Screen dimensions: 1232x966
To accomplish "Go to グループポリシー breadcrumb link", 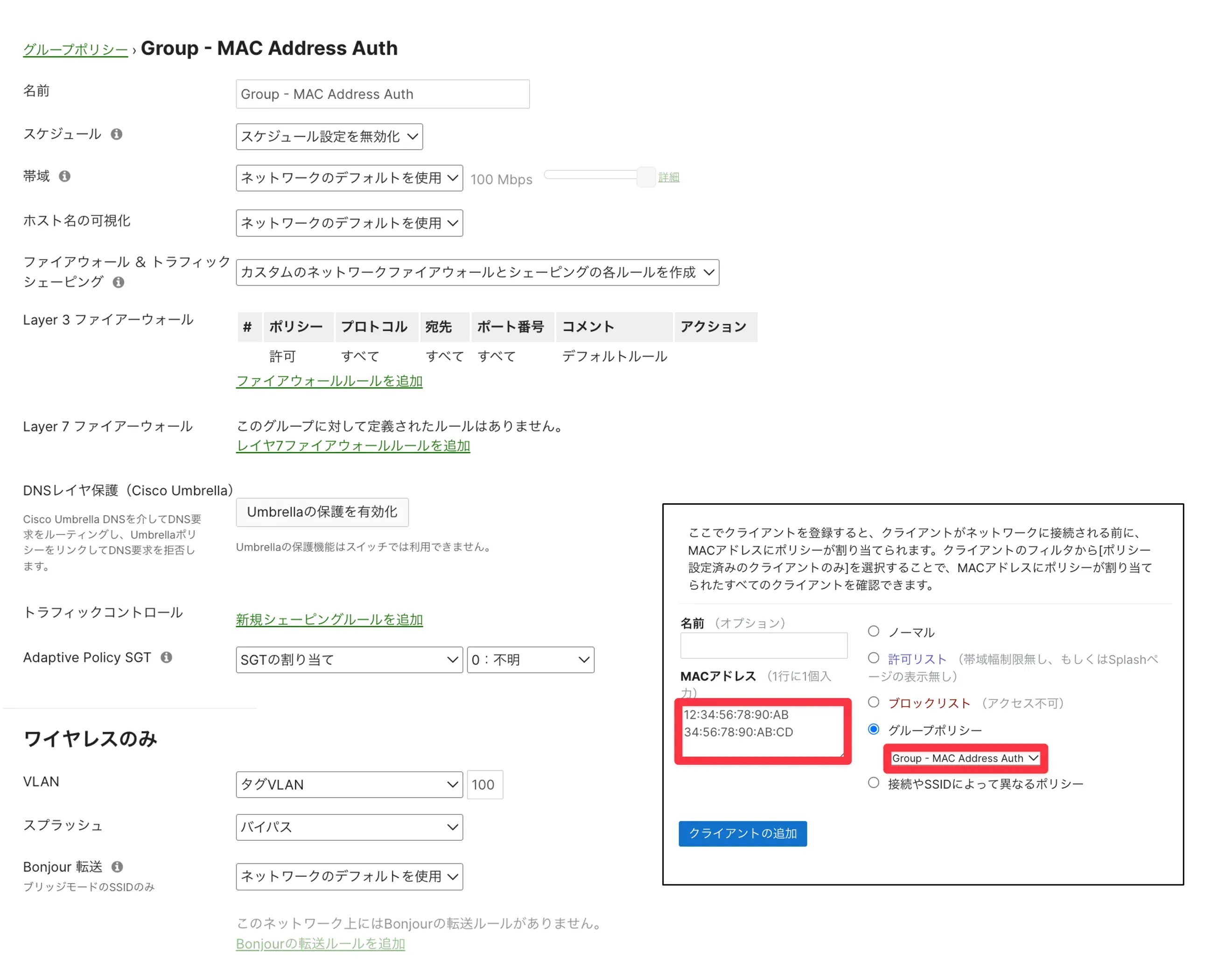I will pyautogui.click(x=75, y=50).
